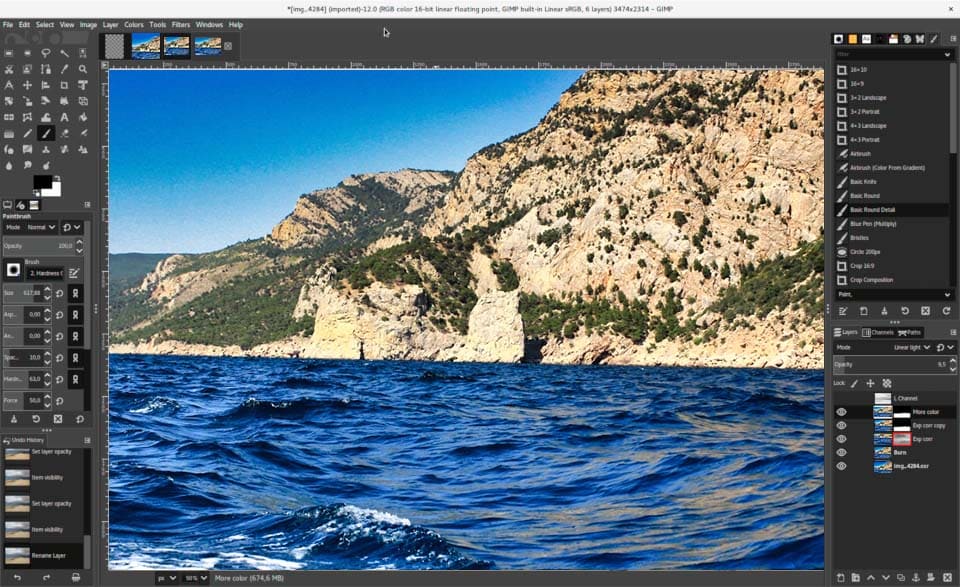This screenshot has height=587, width=960.
Task: Show the L Channel layer
Action: pos(841,397)
